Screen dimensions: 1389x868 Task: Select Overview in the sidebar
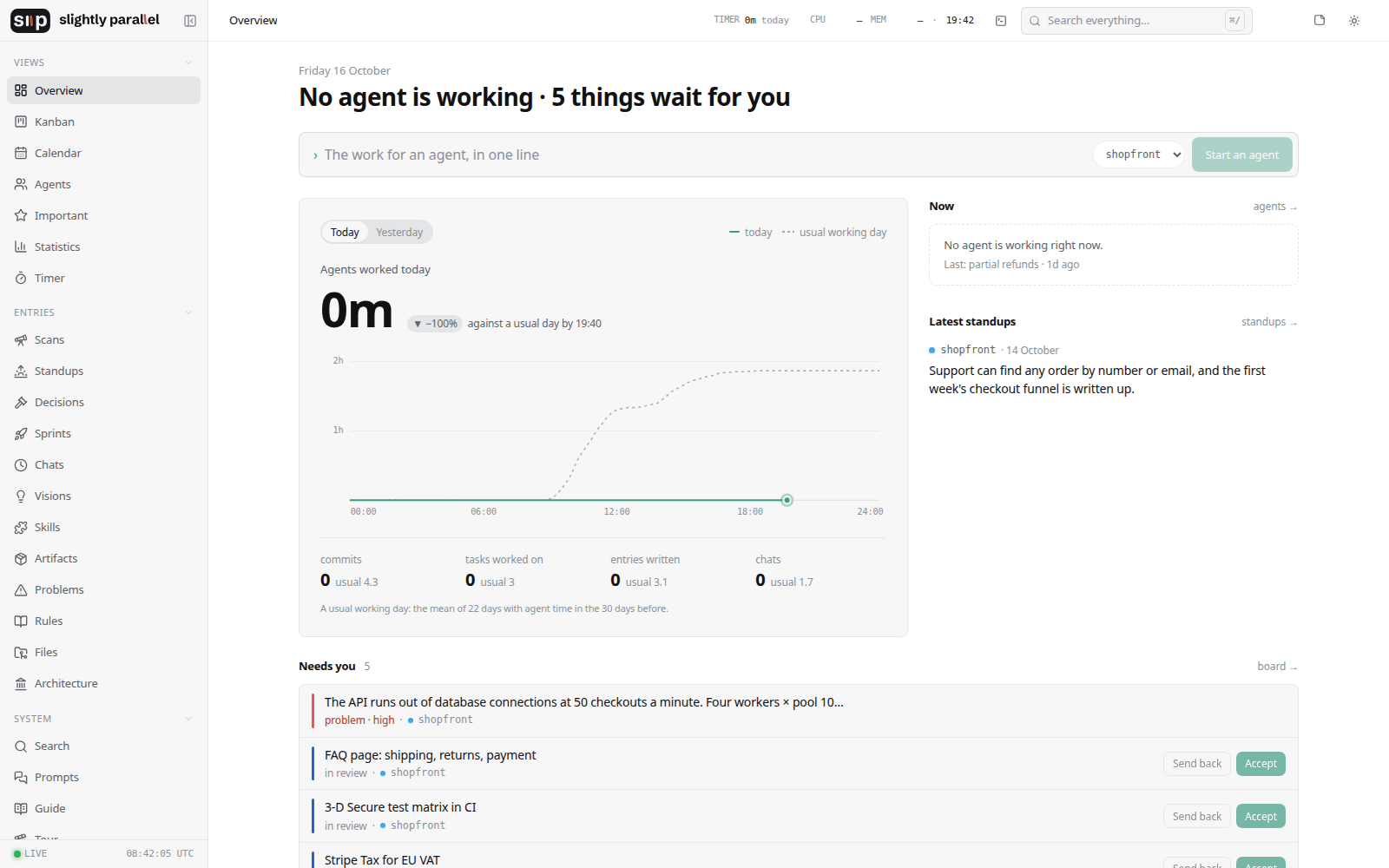(x=103, y=90)
